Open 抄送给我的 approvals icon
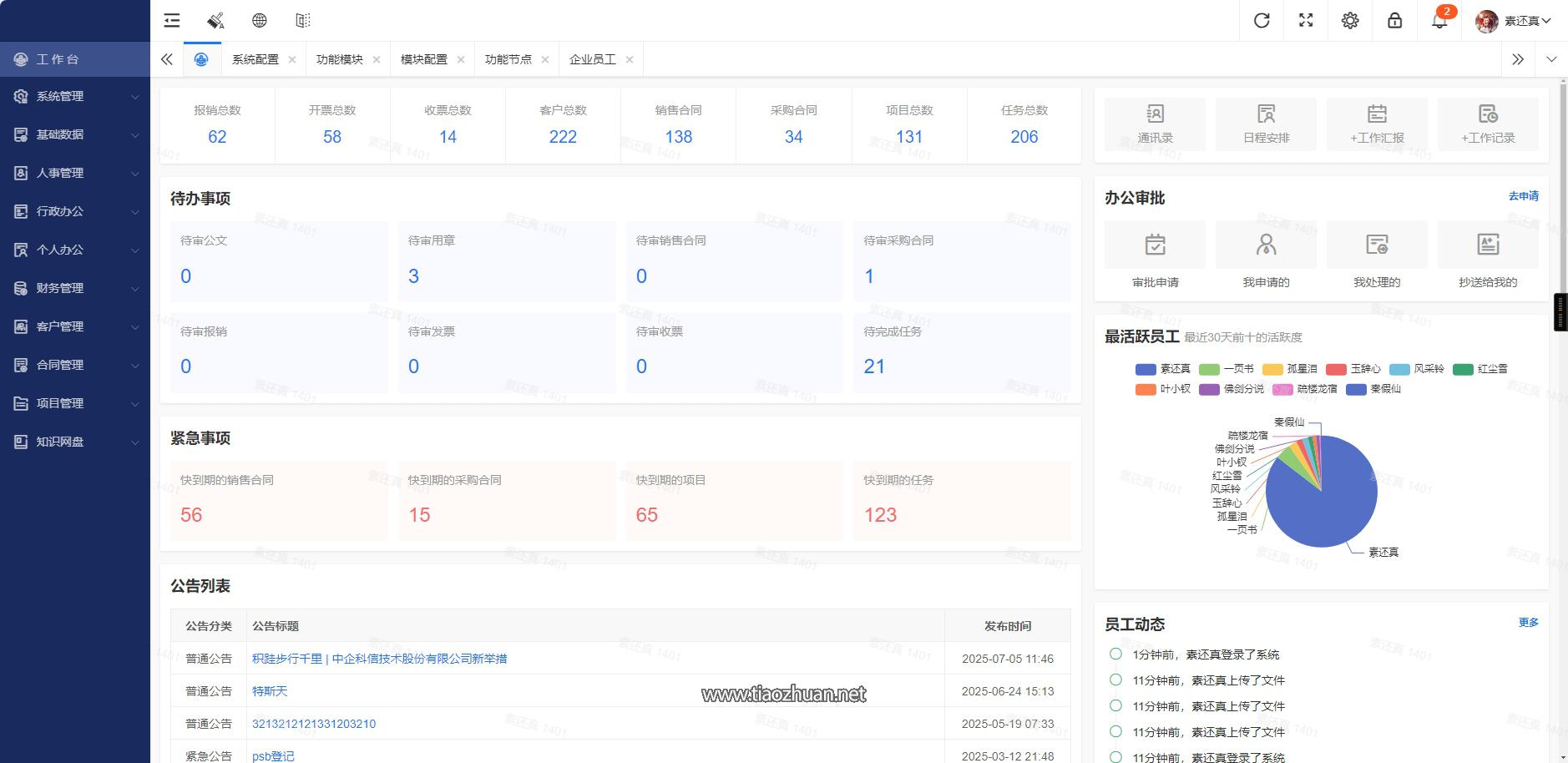Image resolution: width=1568 pixels, height=763 pixels. point(1488,245)
